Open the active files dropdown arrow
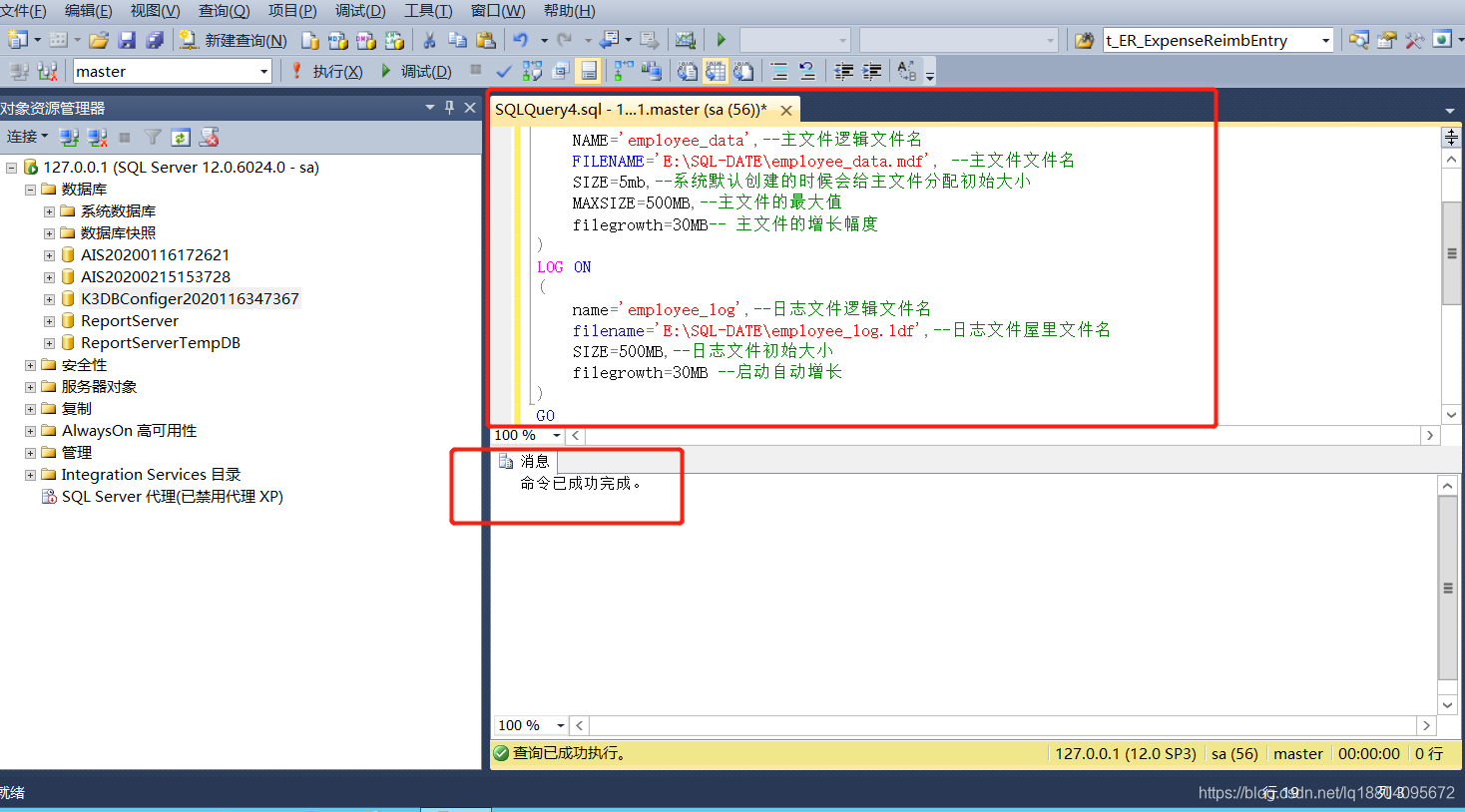The width and height of the screenshot is (1465, 812). coord(1449,111)
